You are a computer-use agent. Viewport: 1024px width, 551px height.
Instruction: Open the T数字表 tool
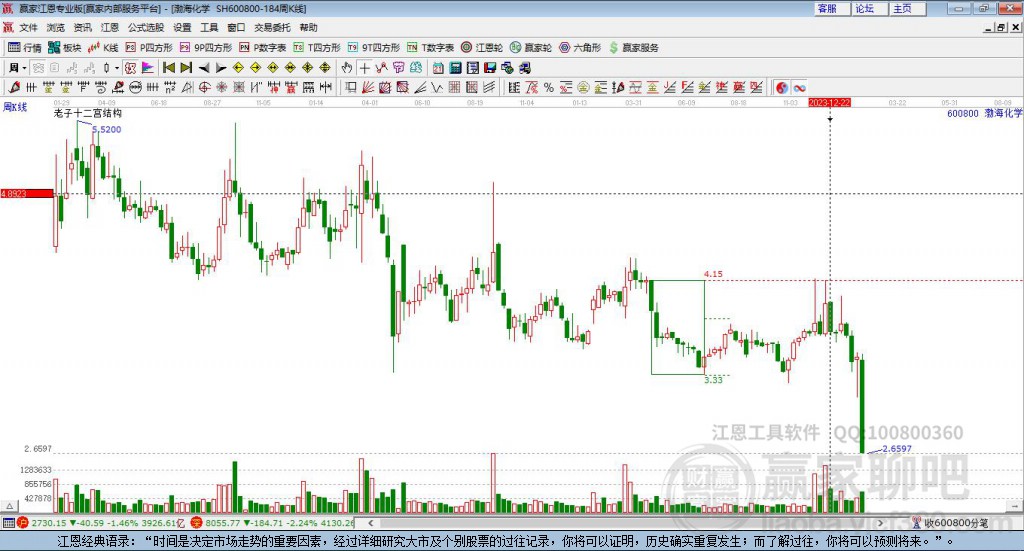pyautogui.click(x=430, y=48)
